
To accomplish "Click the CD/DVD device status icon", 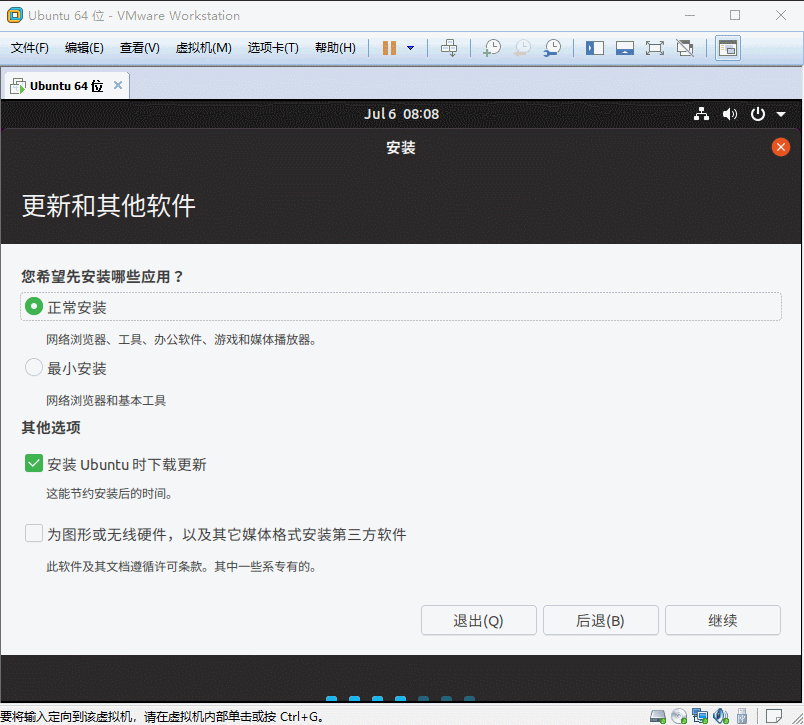I will point(679,716).
